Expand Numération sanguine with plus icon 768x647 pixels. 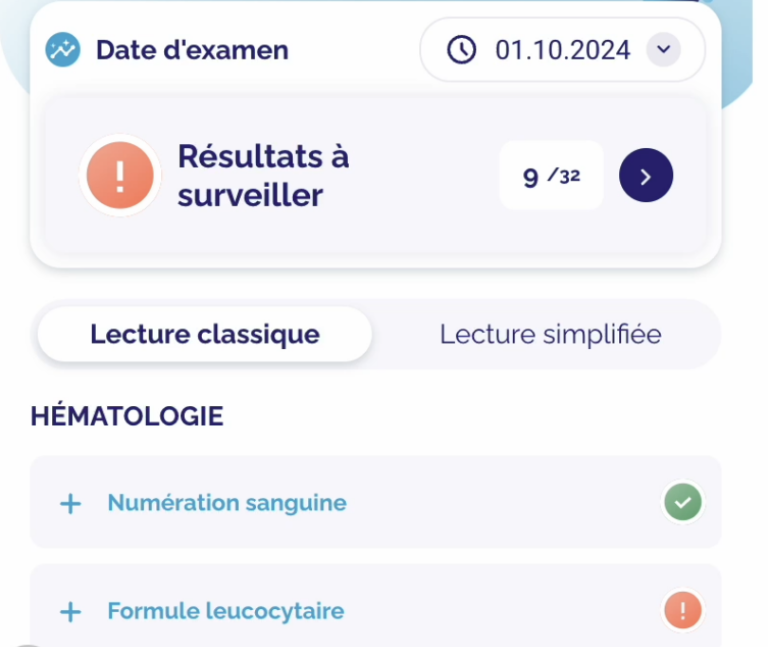pyautogui.click(x=71, y=503)
